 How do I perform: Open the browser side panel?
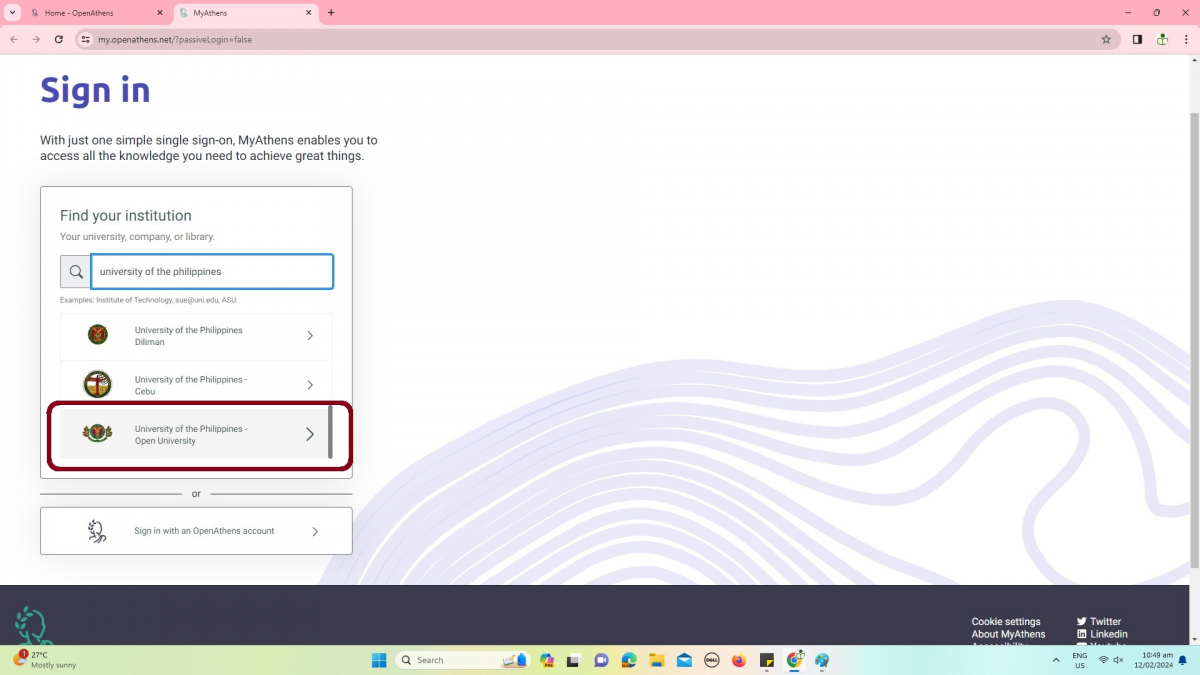pos(1137,39)
